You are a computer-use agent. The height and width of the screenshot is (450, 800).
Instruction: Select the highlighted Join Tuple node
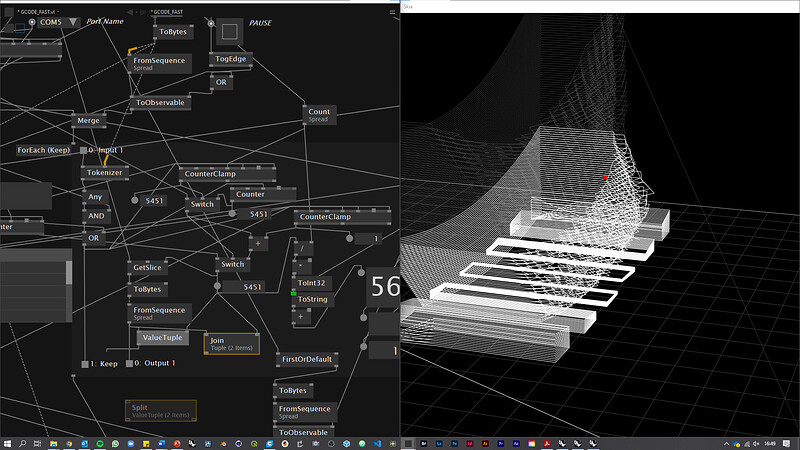coord(232,344)
